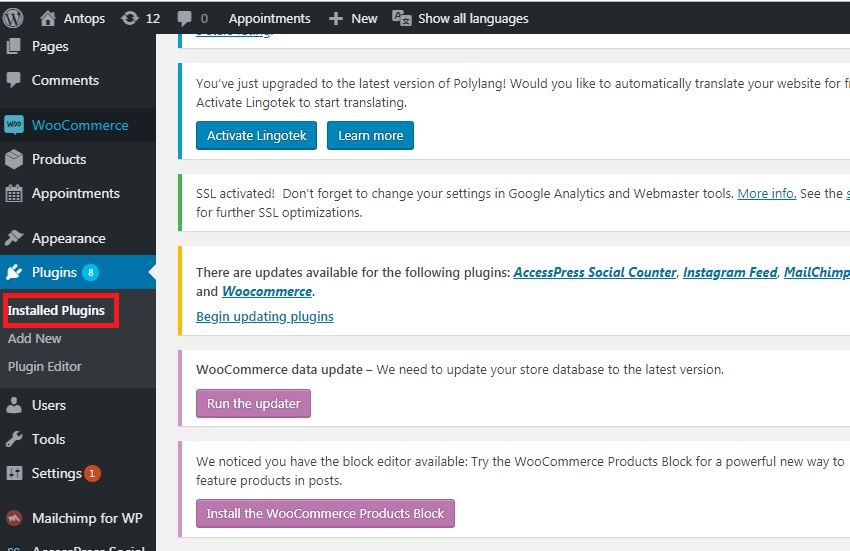Open the Mailchimp for WP menu
This screenshot has width=850, height=551.
coord(87,518)
